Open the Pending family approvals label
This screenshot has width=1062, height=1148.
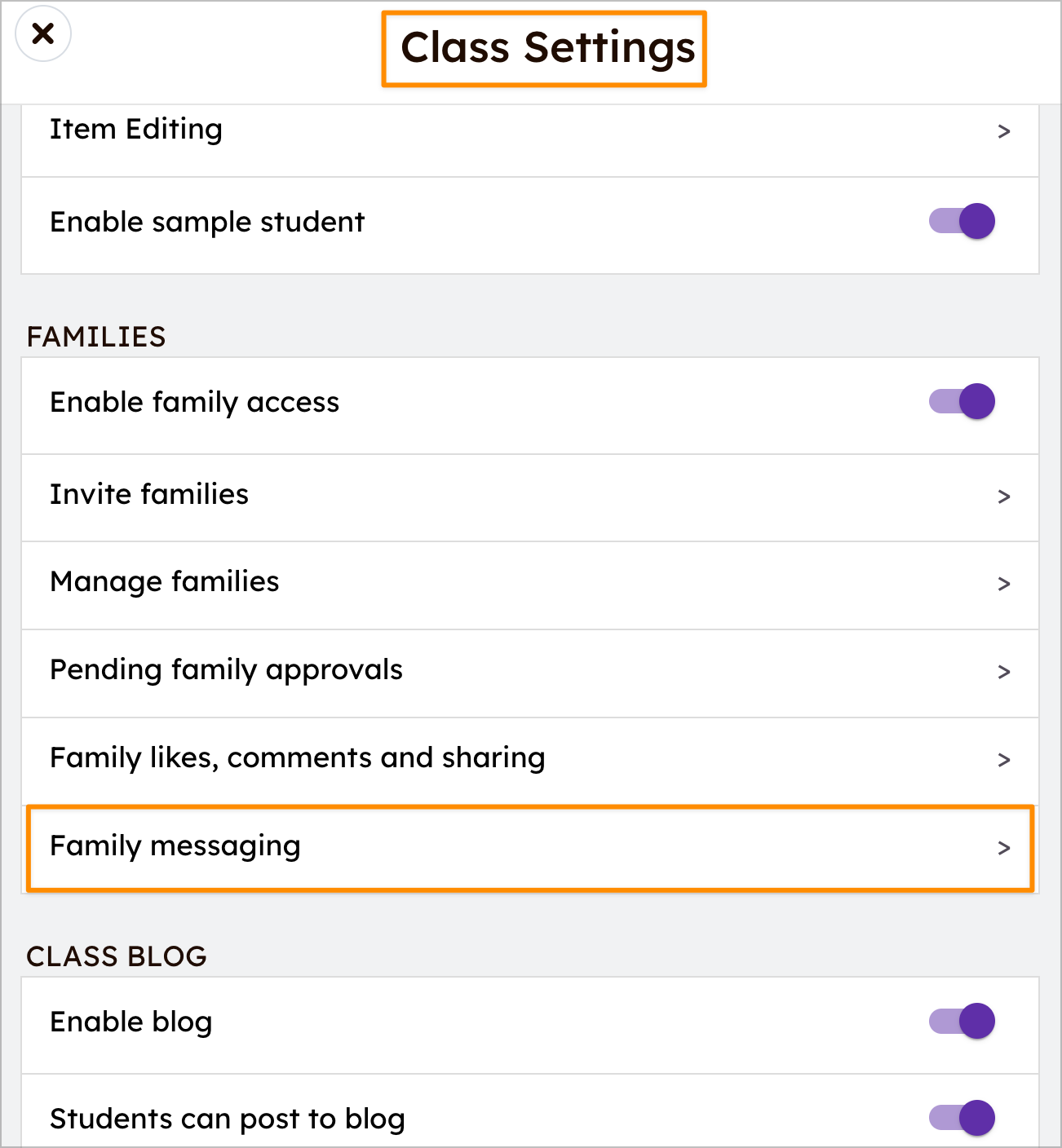pos(226,670)
